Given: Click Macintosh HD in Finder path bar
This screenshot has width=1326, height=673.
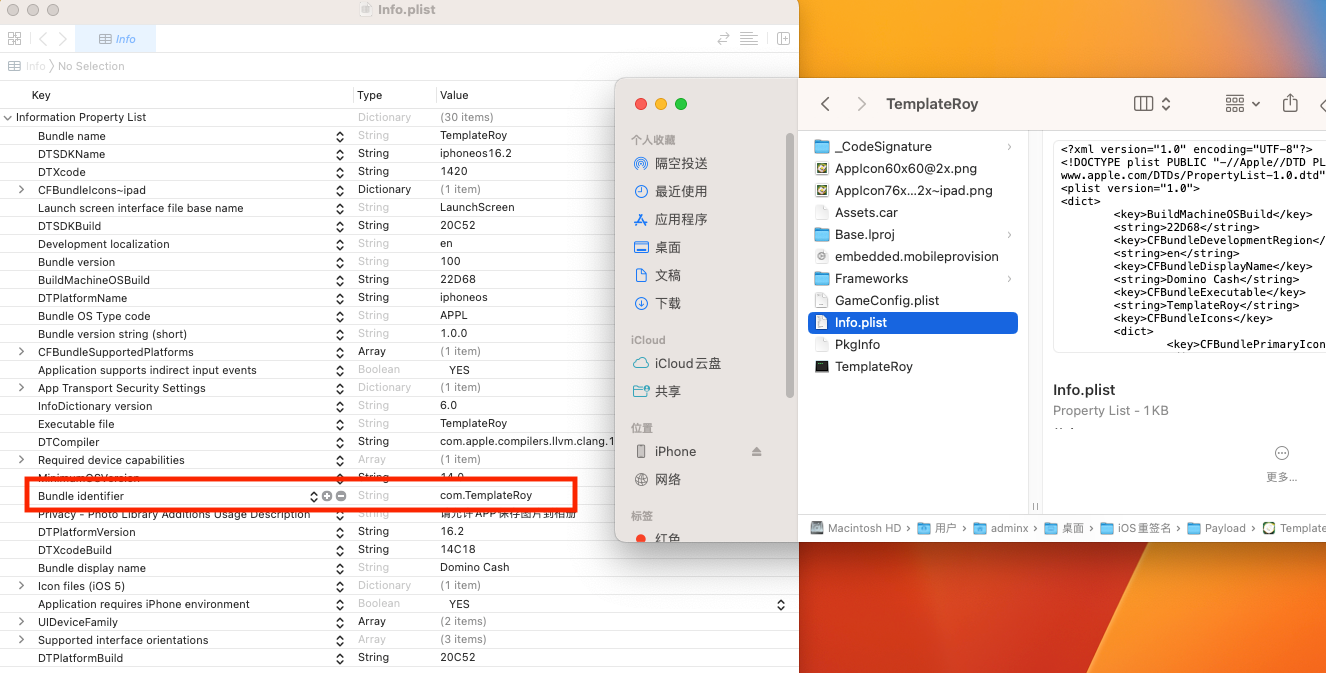Looking at the screenshot, I should 855,528.
